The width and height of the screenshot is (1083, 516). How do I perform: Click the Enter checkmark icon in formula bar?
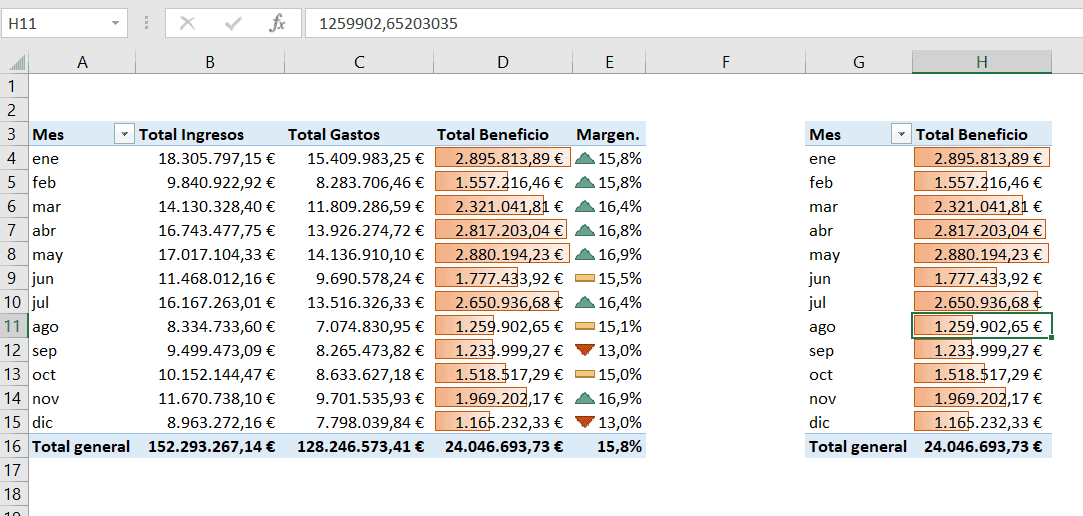tap(233, 23)
